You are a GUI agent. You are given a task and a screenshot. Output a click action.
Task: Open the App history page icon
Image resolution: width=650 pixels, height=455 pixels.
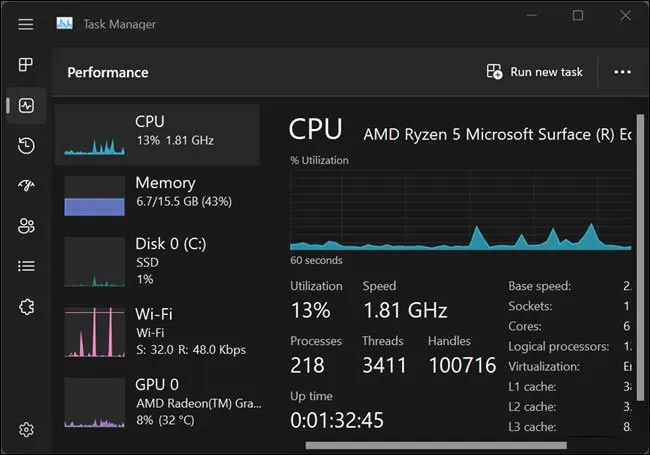(26, 146)
